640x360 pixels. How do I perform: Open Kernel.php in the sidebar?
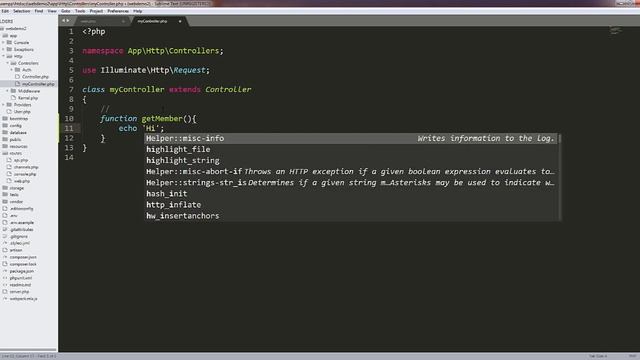click(x=28, y=98)
